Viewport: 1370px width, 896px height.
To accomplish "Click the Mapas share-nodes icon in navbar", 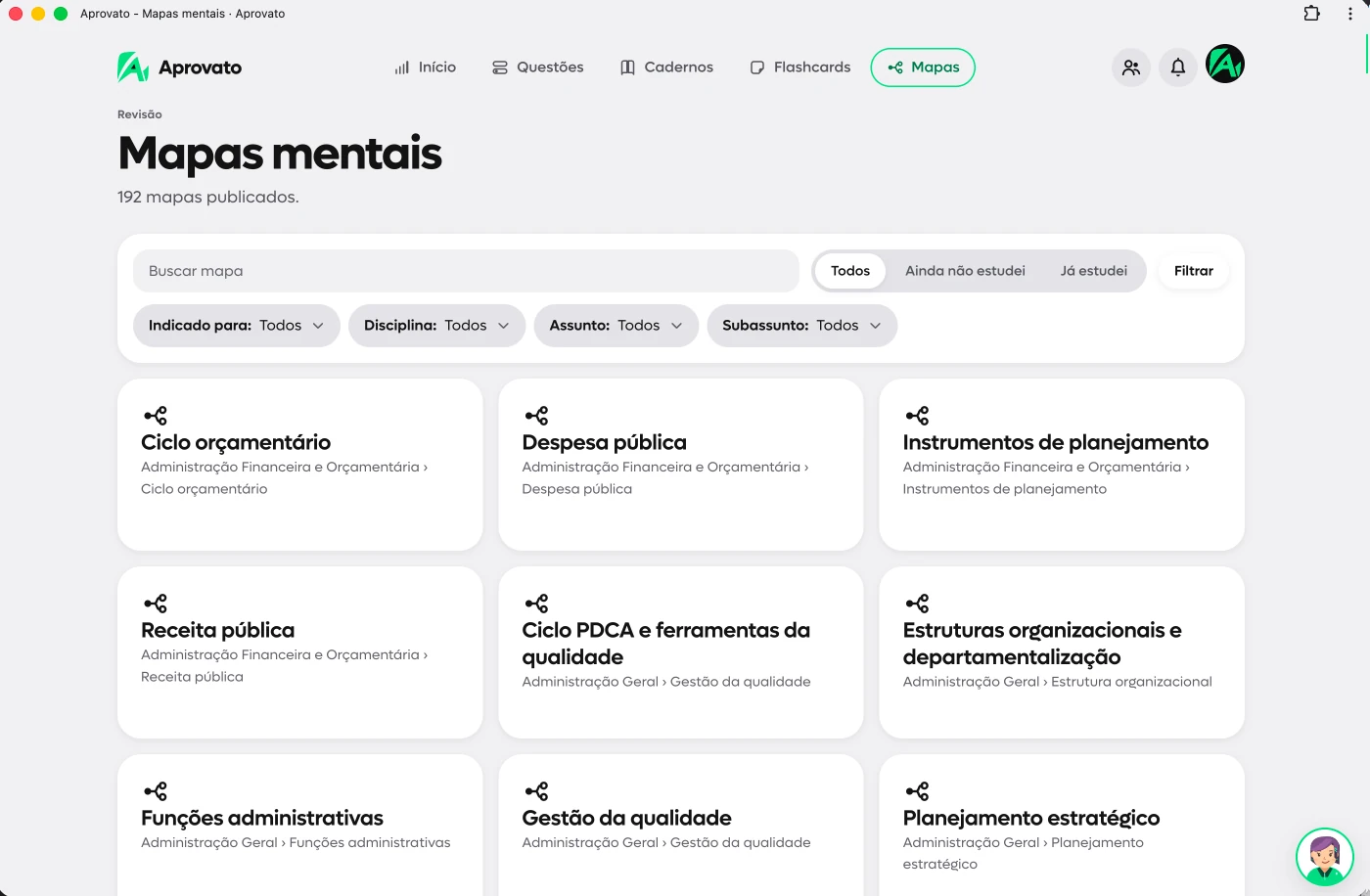I will (x=895, y=67).
